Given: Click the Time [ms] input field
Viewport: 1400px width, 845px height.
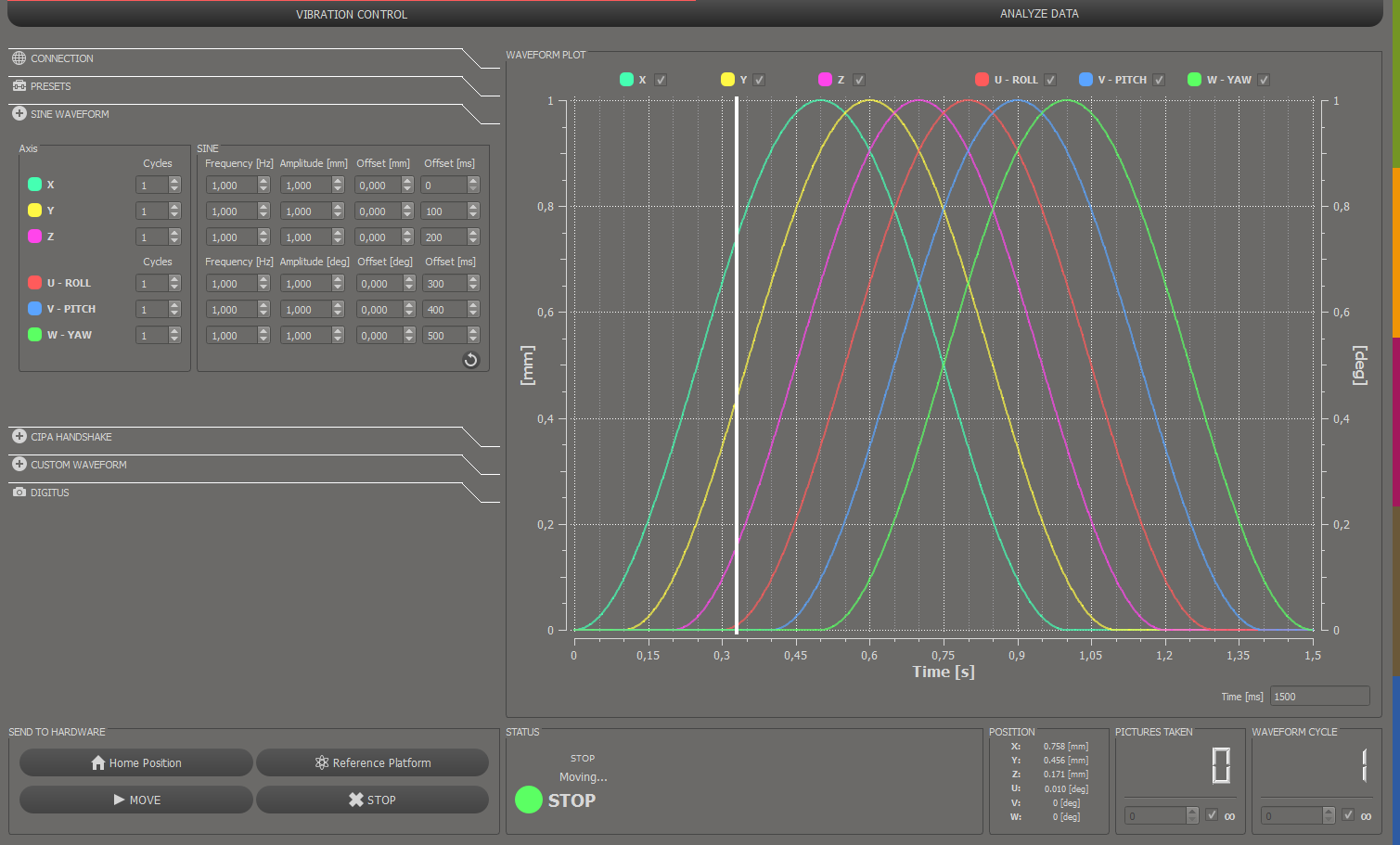Looking at the screenshot, I should pyautogui.click(x=1319, y=697).
